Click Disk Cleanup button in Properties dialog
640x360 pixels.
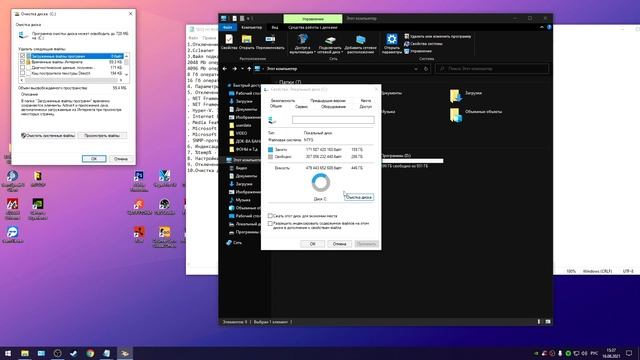359,197
